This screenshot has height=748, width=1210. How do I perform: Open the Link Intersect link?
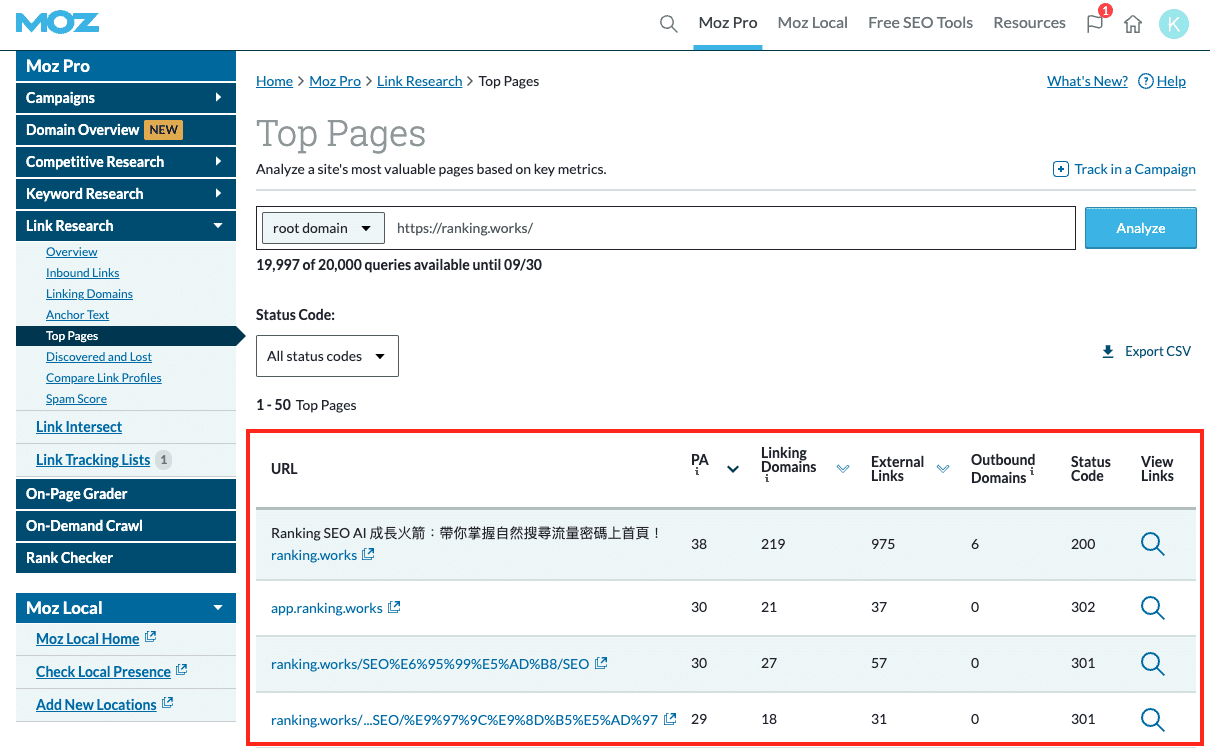[79, 427]
